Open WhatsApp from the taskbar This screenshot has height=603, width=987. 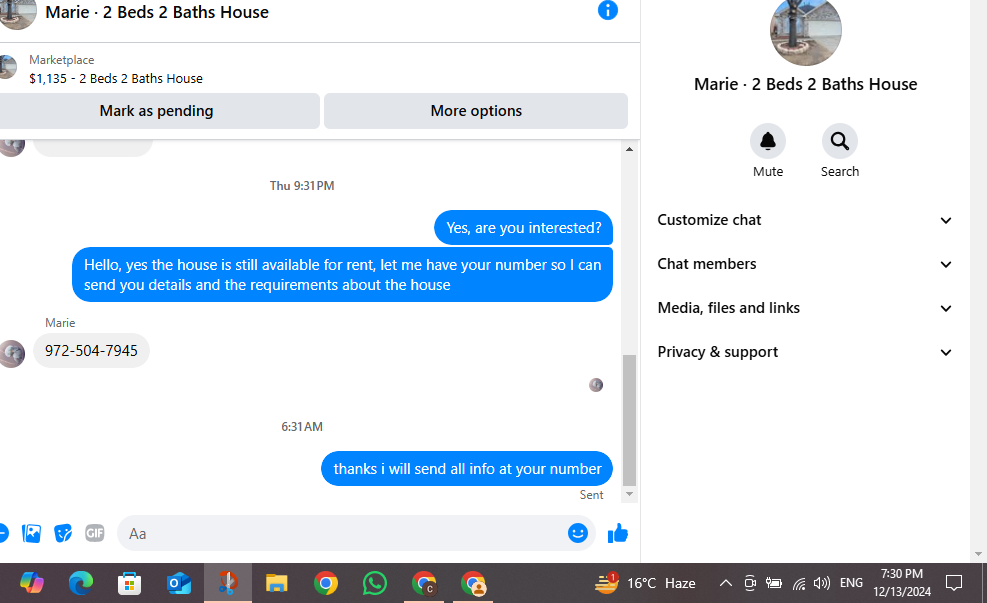coord(375,583)
